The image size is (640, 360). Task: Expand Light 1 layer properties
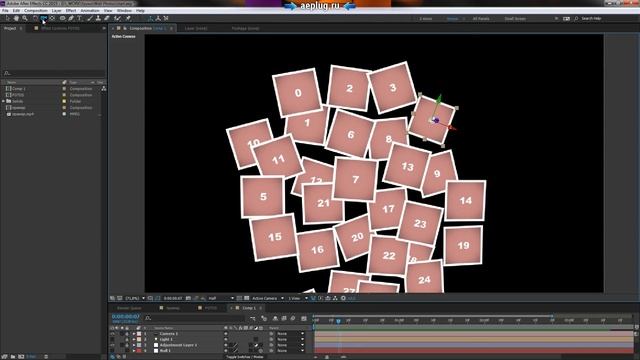(134, 340)
